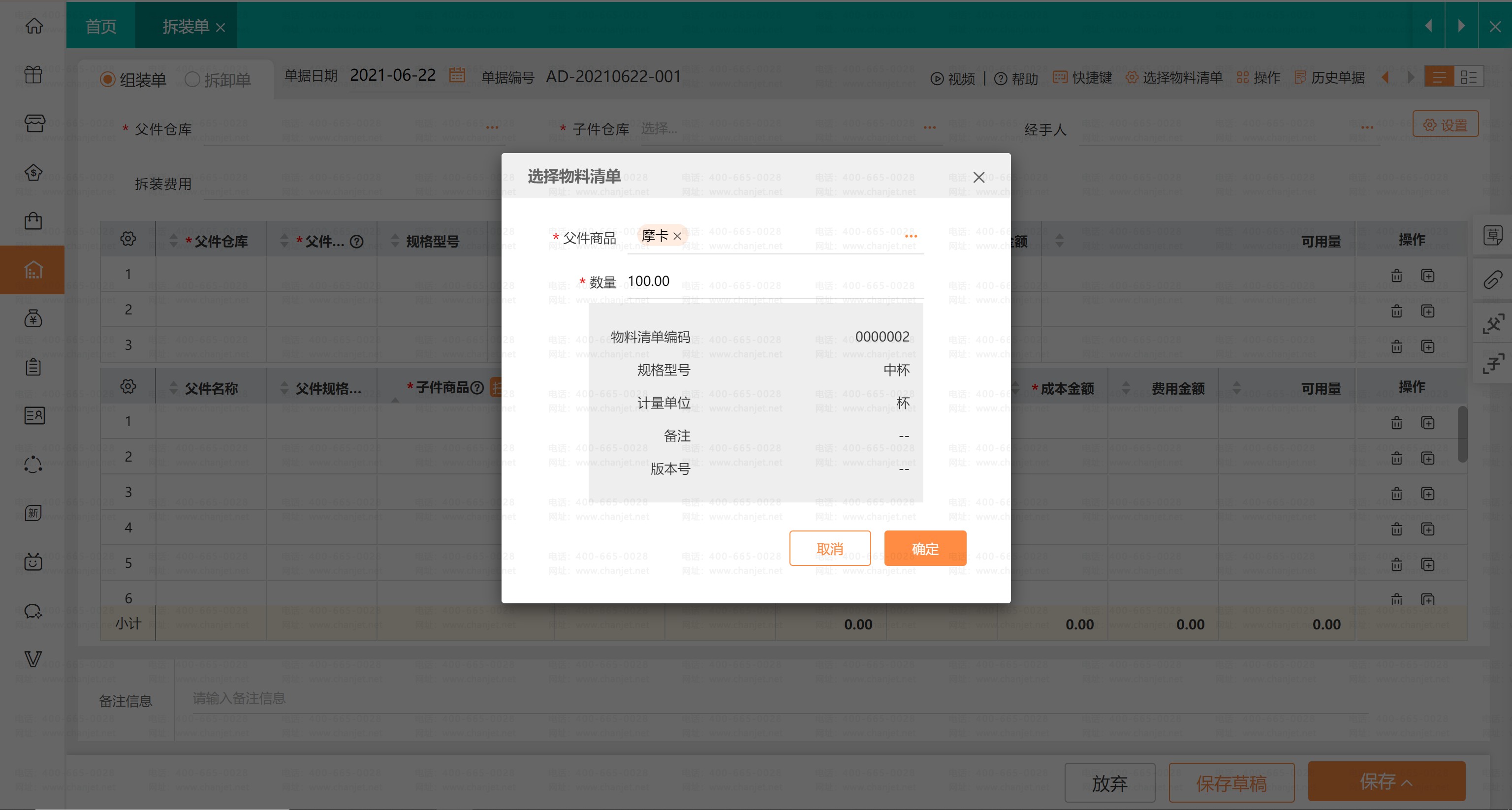This screenshot has width=1512, height=810.
Task: Click the shopping bag icon in sidebar
Action: pyautogui.click(x=33, y=221)
